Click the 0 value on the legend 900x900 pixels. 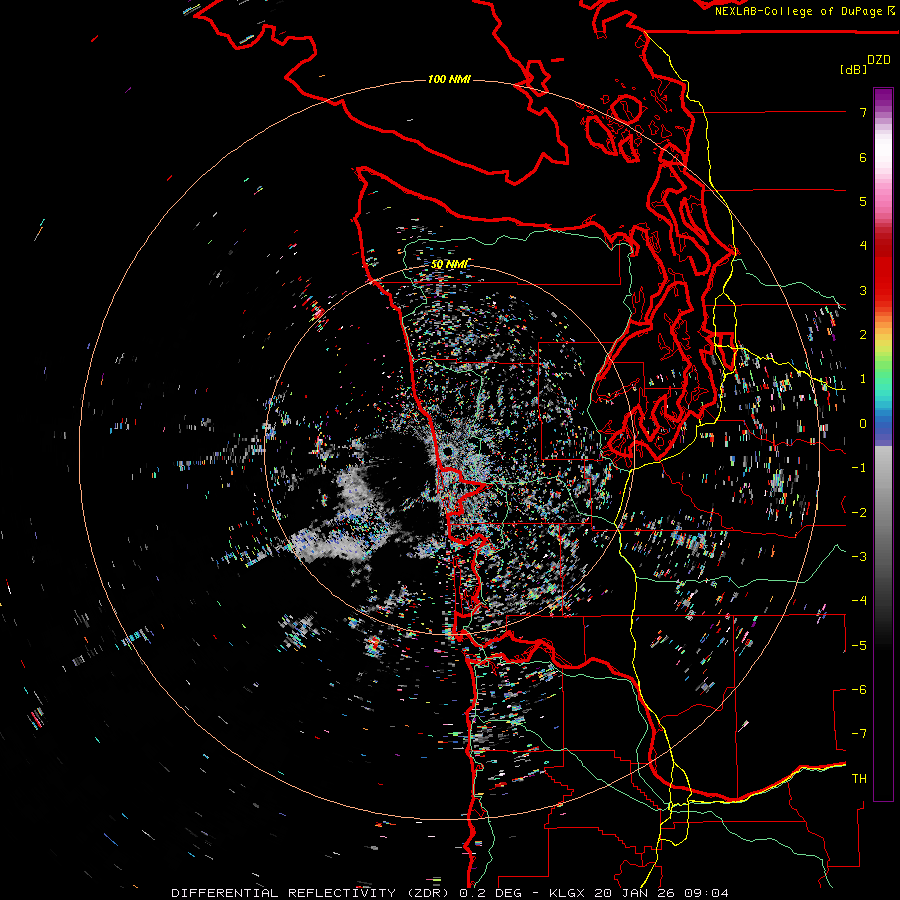863,424
